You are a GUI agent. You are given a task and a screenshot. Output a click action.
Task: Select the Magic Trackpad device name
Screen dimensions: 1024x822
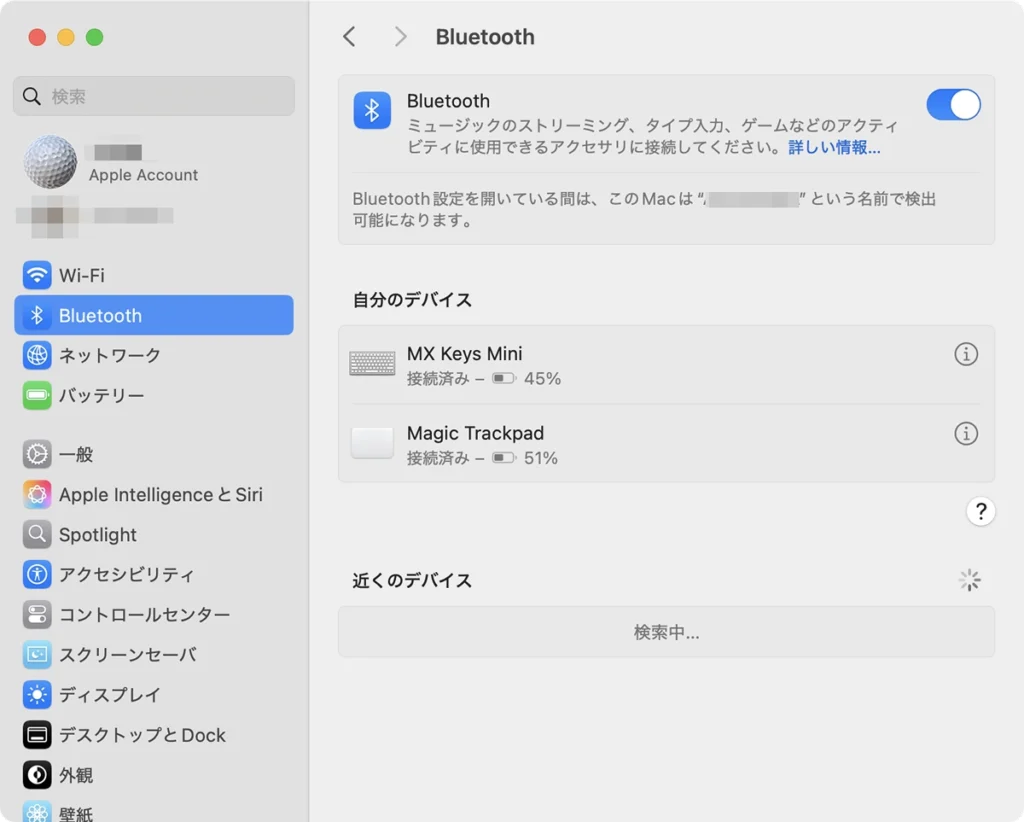point(475,433)
